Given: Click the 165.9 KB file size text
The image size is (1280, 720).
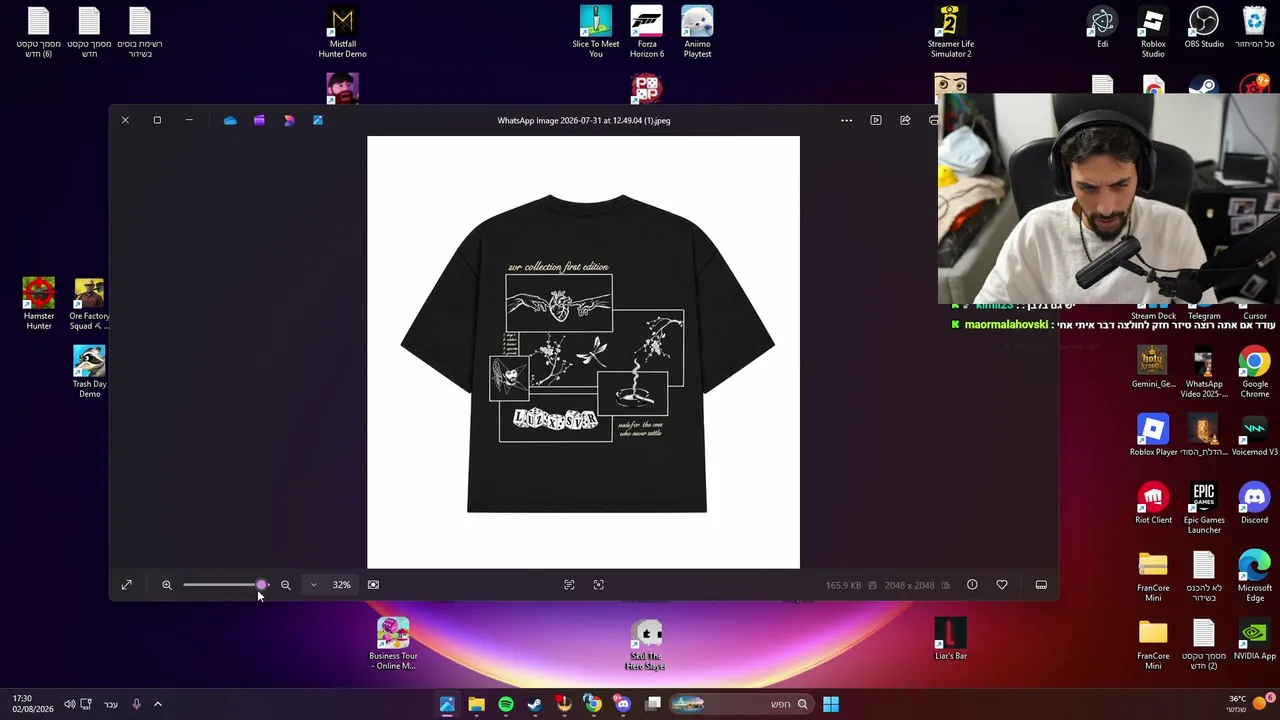Looking at the screenshot, I should pos(843,585).
